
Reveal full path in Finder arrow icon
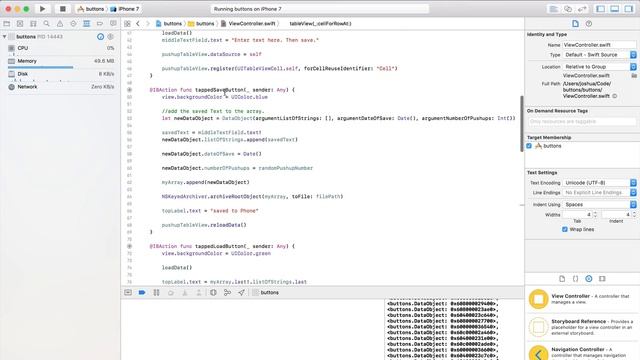point(615,96)
